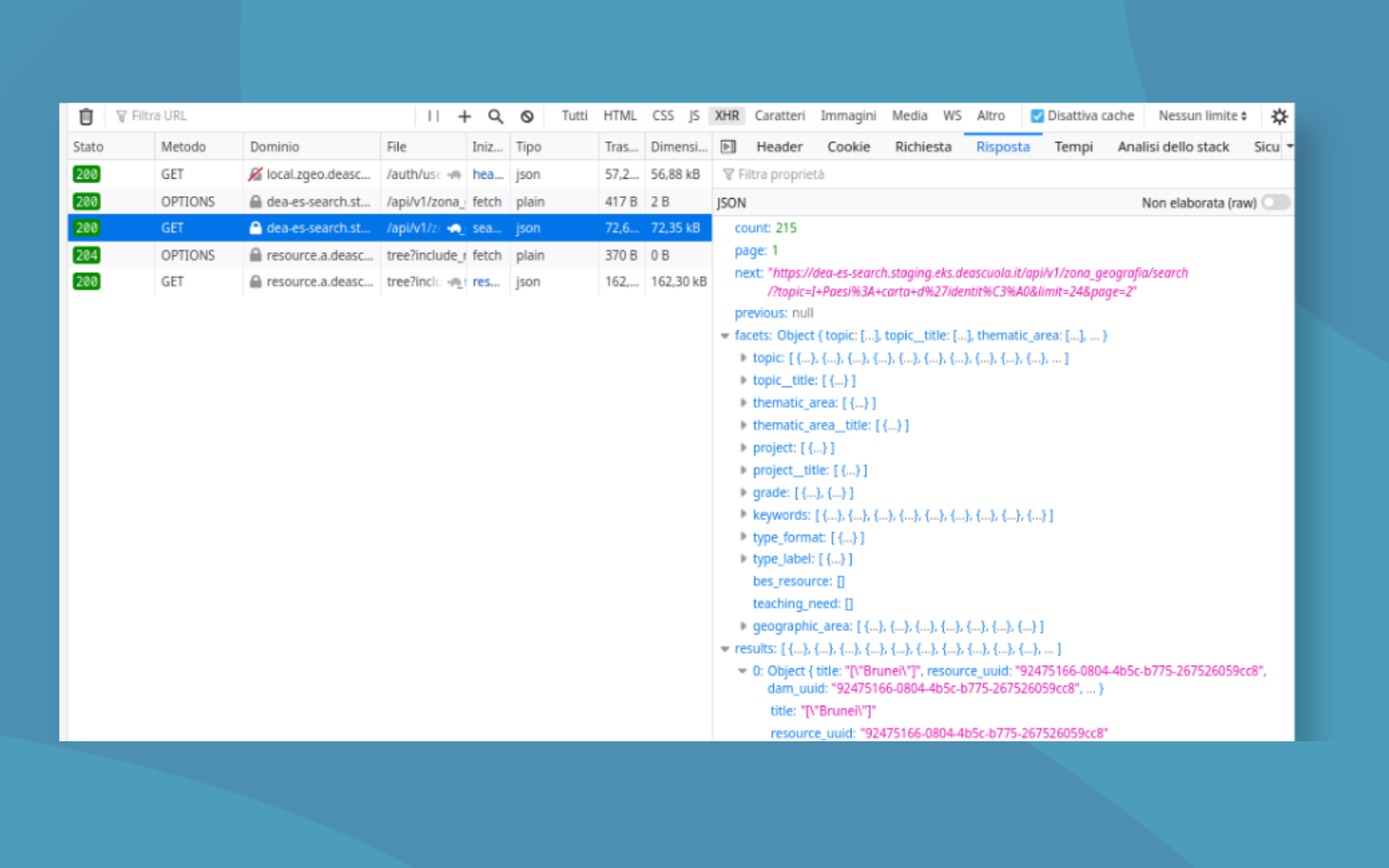This screenshot has height=868, width=1389.
Task: Open the Nessun limite throttling dropdown
Action: pos(1202,115)
